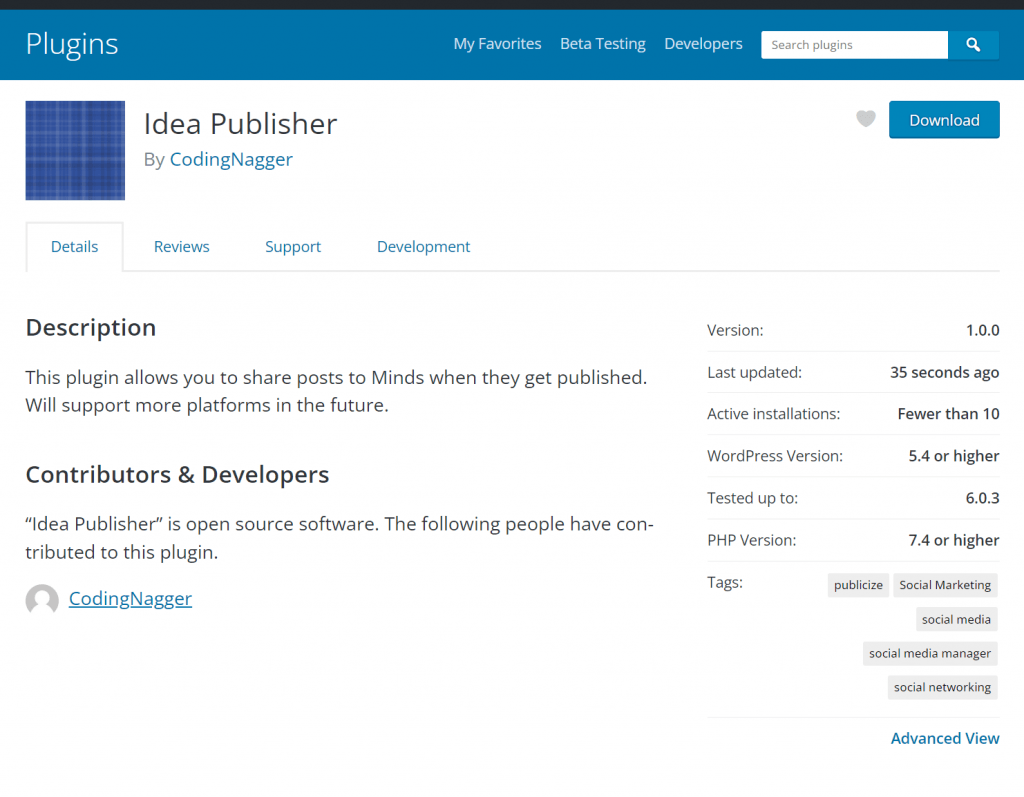This screenshot has width=1024, height=797.
Task: Open My Favorites in header
Action: click(497, 44)
